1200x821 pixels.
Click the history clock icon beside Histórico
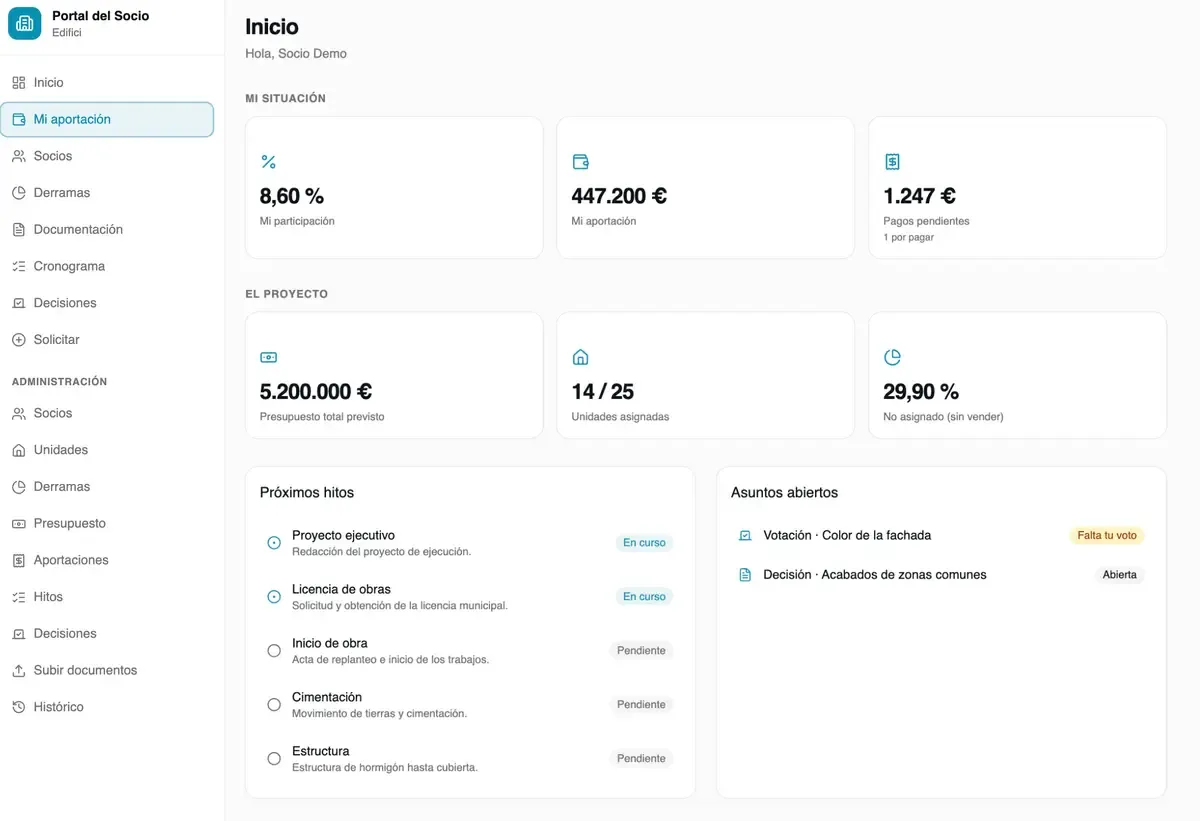pyautogui.click(x=19, y=707)
